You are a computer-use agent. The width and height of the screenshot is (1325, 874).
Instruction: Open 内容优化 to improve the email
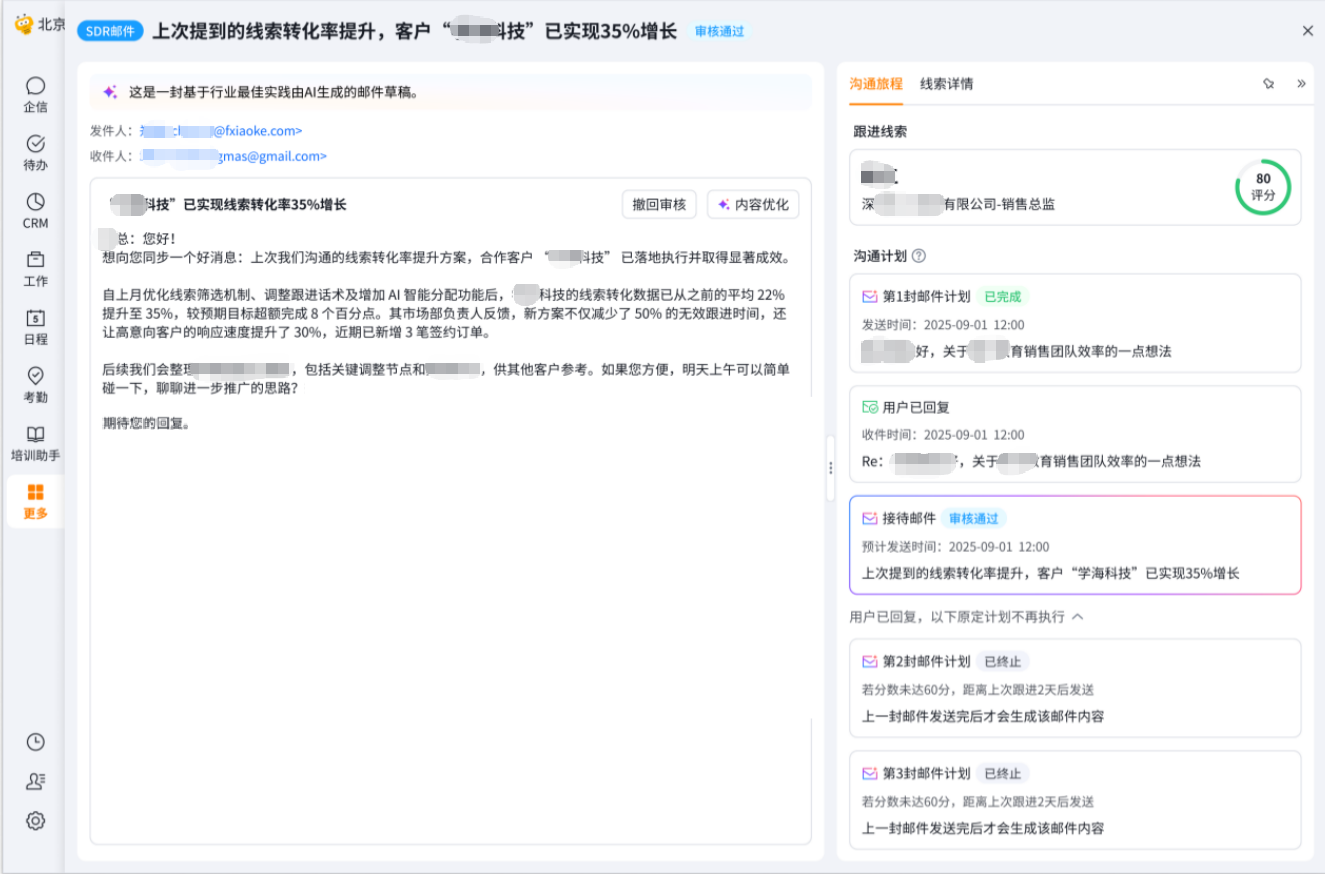tap(752, 204)
